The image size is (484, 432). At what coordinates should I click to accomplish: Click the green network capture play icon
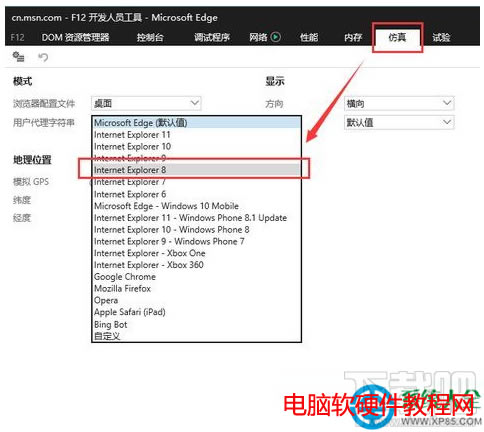pos(275,37)
